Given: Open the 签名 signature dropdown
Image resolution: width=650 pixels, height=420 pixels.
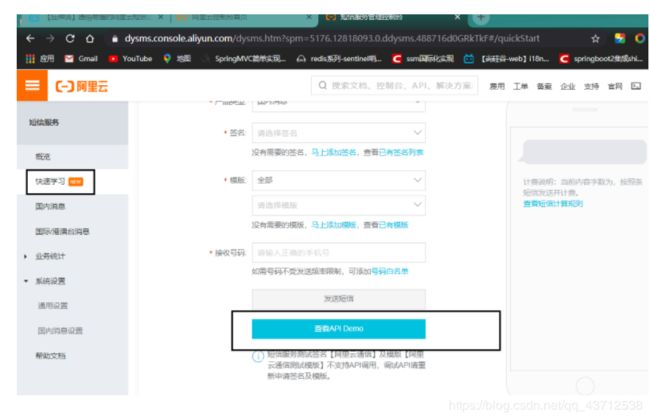Looking at the screenshot, I should coord(339,133).
